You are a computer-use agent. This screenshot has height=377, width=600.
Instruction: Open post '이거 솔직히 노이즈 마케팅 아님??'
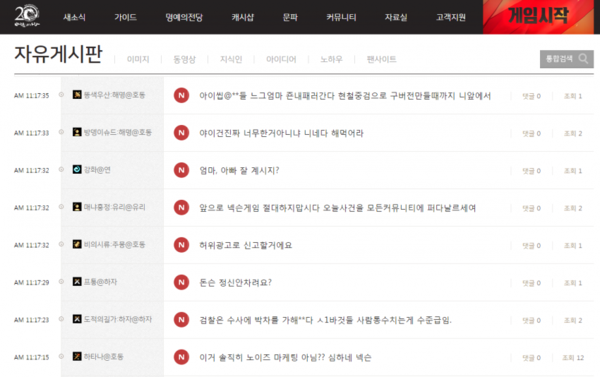[285, 357]
